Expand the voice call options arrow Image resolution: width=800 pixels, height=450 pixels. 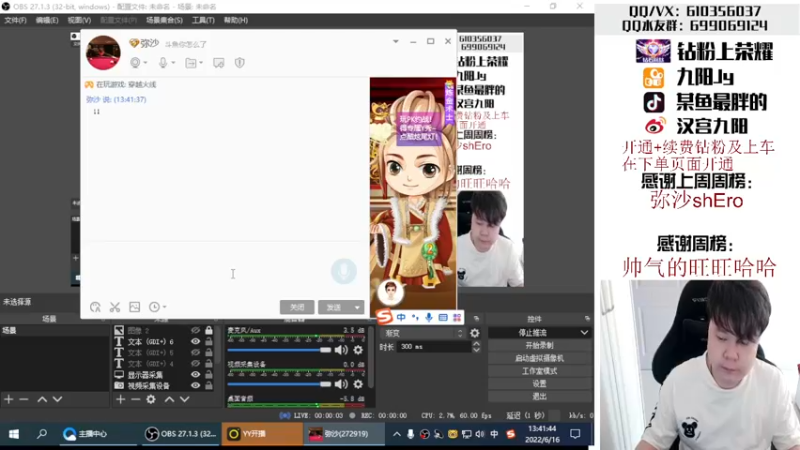pyautogui.click(x=173, y=63)
